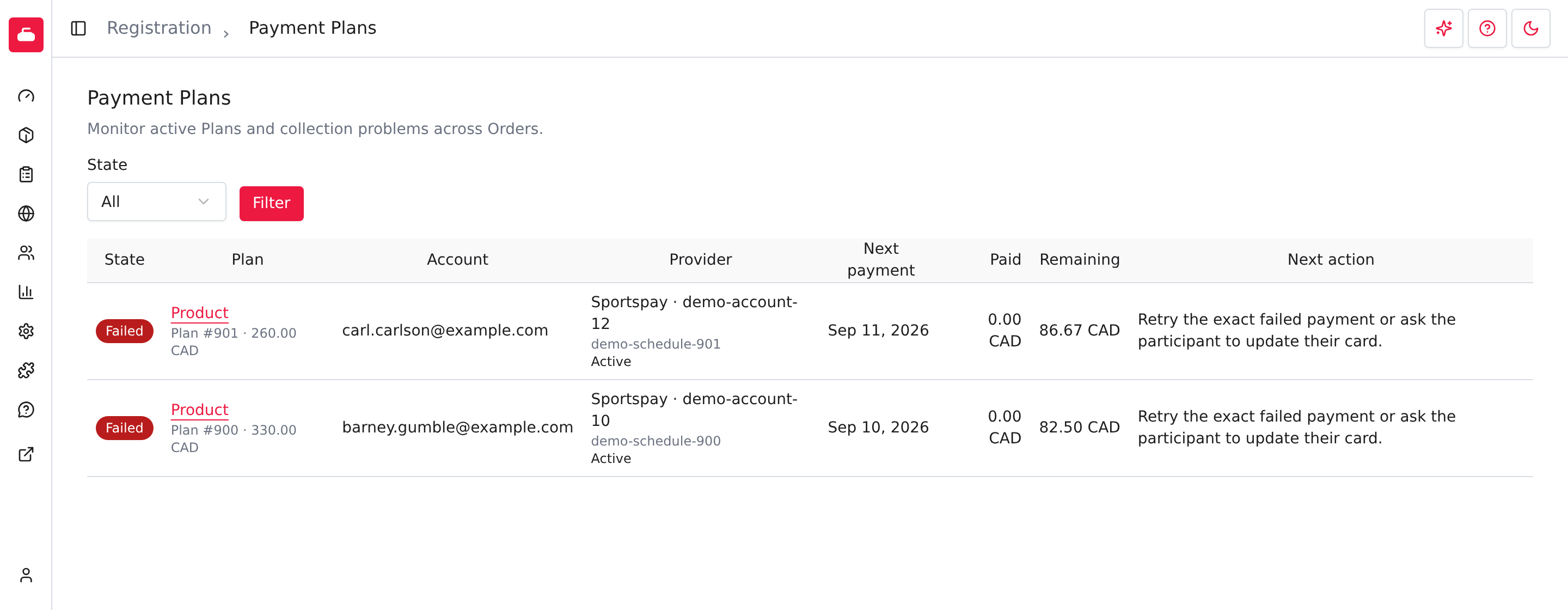
Task: Click the Failed badge for Plan #900
Action: click(x=124, y=428)
